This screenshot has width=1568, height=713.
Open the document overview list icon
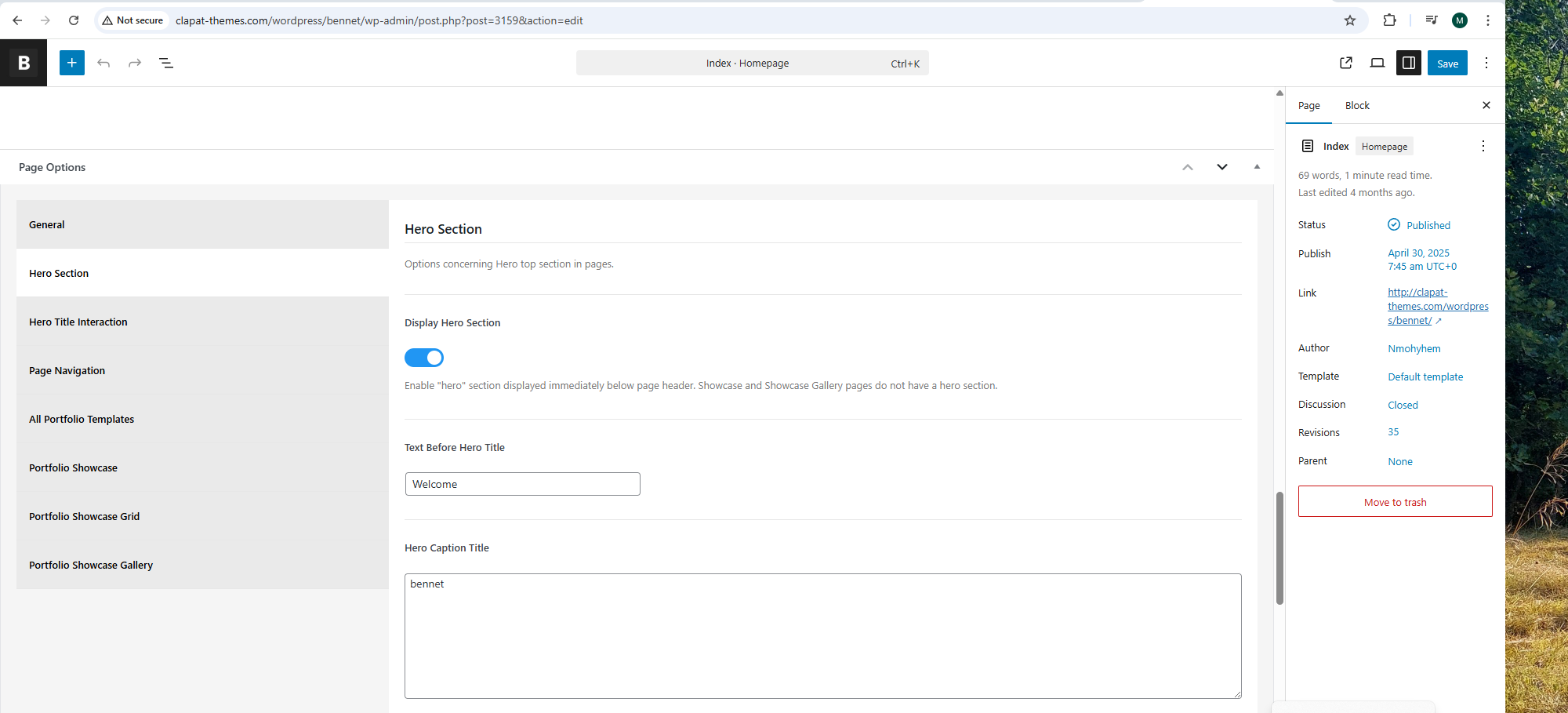pyautogui.click(x=166, y=63)
